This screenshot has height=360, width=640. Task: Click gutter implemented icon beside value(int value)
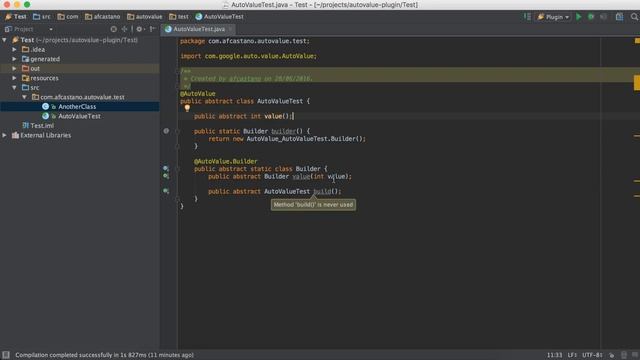166,176
